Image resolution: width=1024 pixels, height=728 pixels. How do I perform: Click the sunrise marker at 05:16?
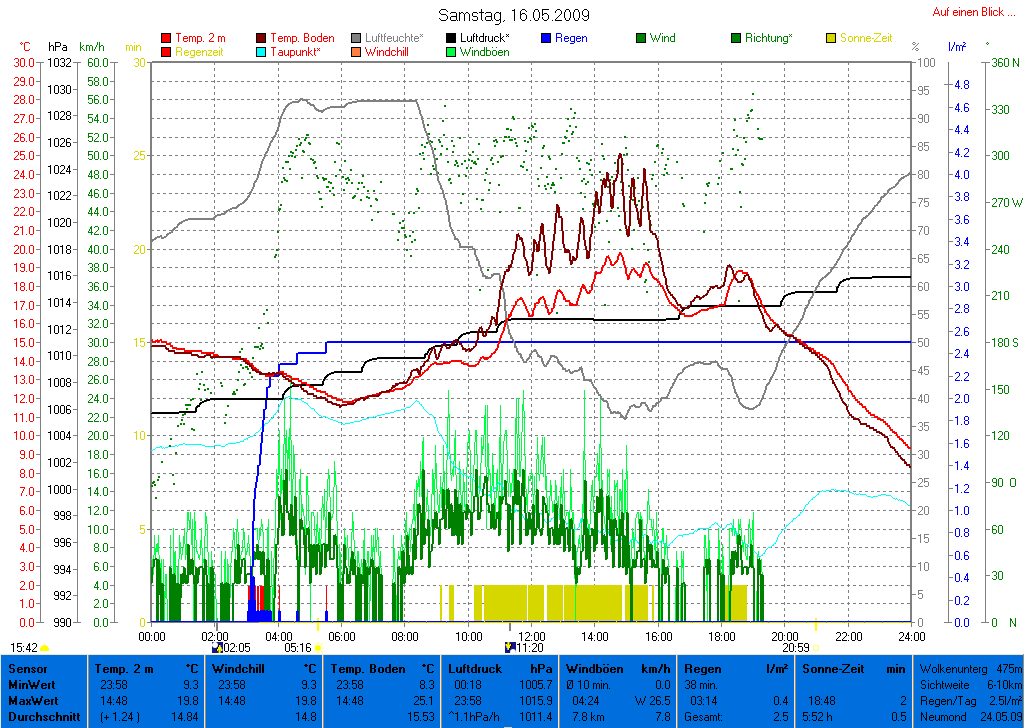pyautogui.click(x=319, y=647)
